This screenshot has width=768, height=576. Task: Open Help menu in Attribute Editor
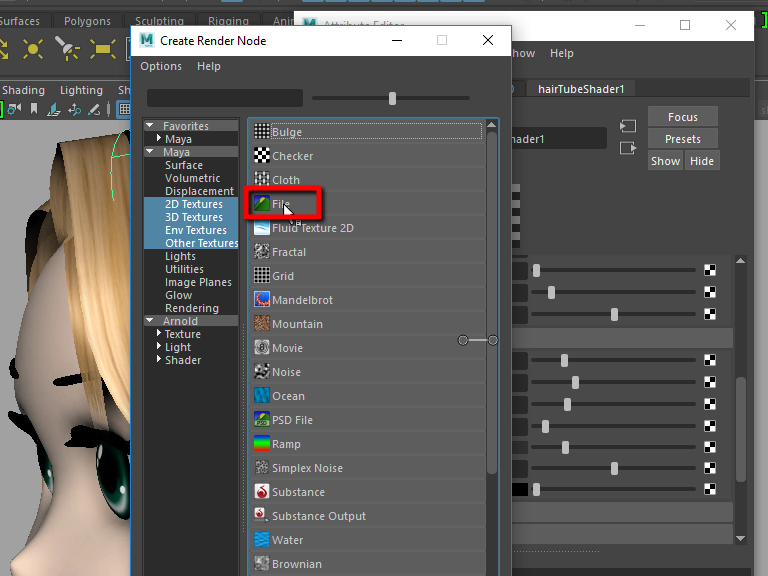coord(561,53)
